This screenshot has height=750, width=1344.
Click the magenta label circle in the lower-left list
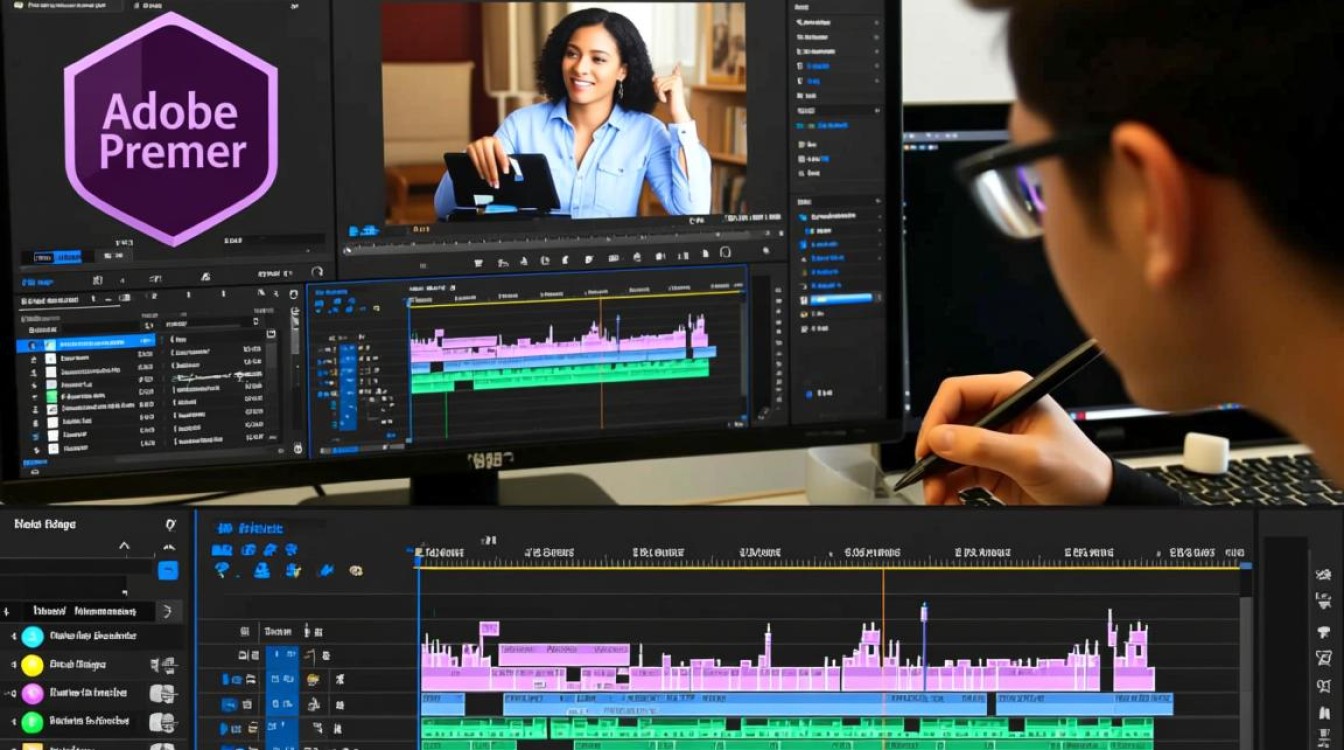tap(33, 693)
